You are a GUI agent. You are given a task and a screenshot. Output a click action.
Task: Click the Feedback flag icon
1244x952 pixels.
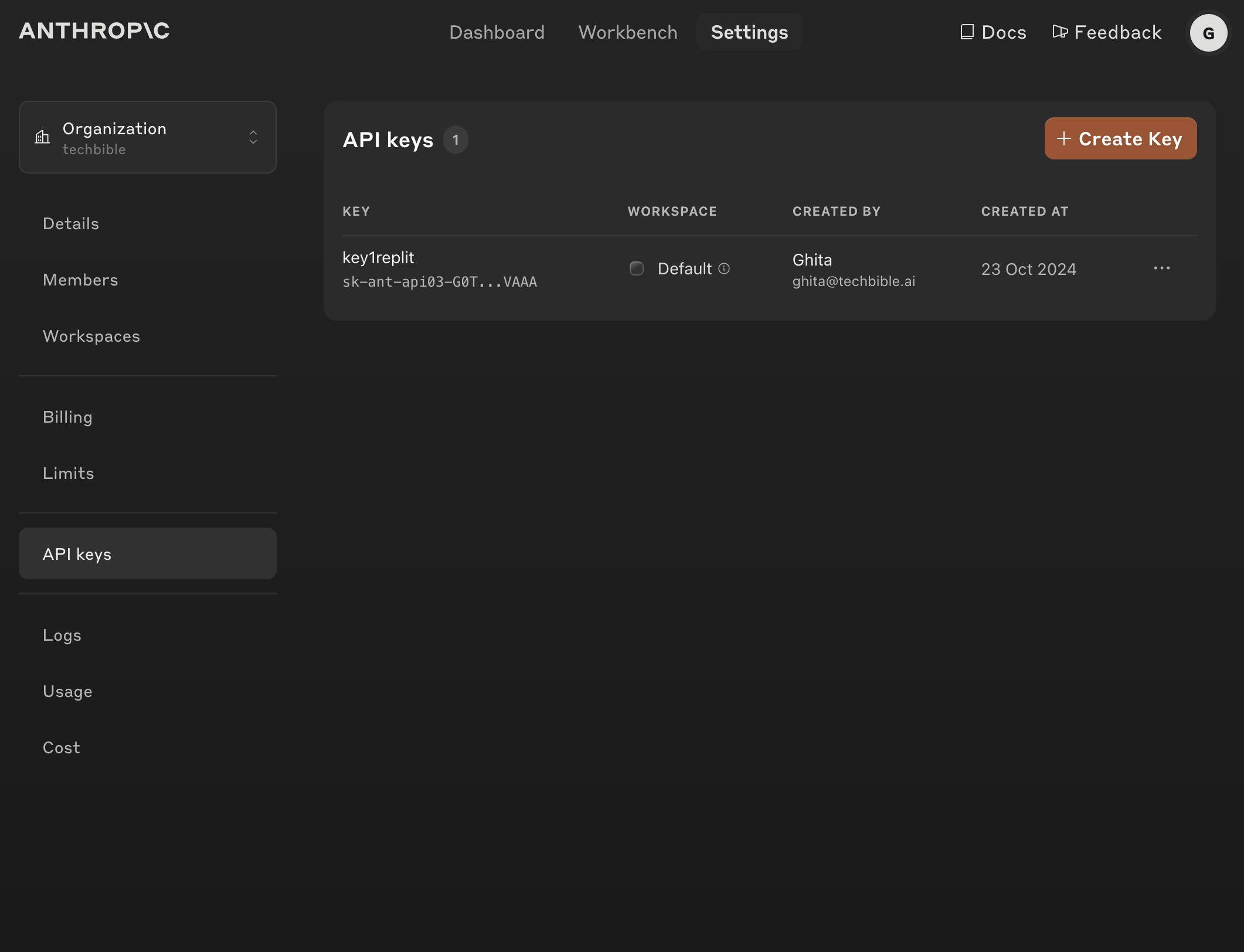coord(1060,32)
